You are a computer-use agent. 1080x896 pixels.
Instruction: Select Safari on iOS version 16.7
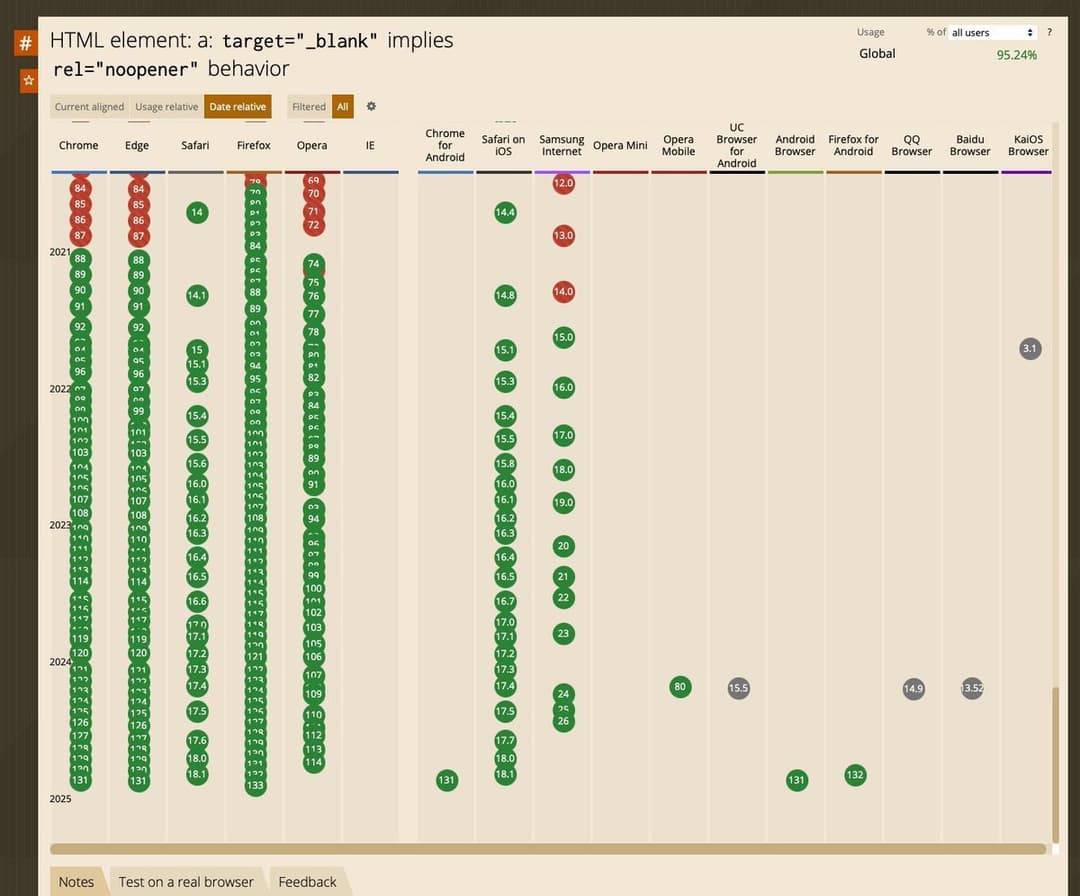point(505,601)
